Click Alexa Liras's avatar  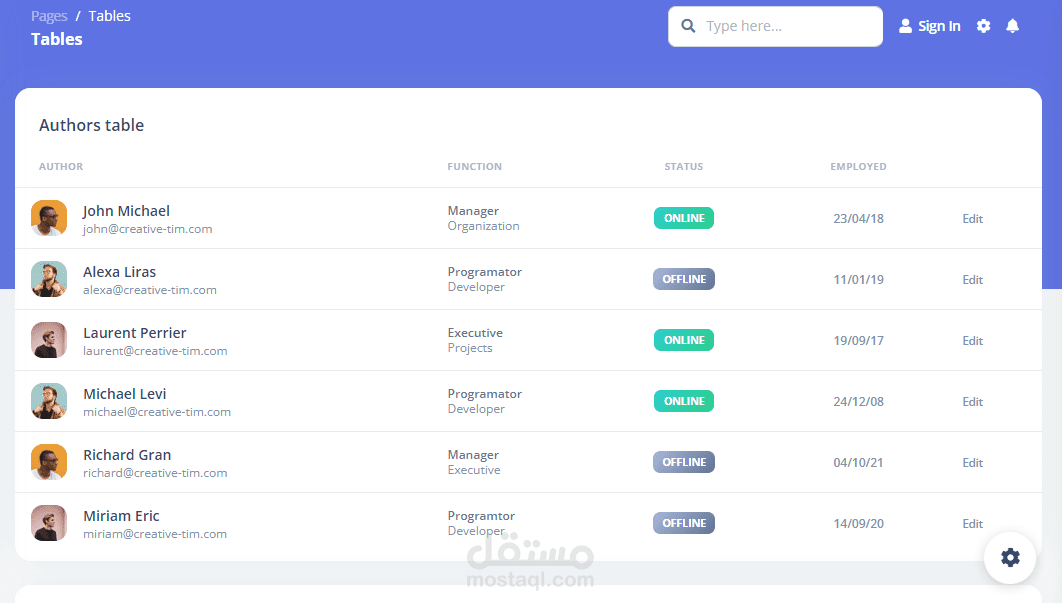[x=49, y=279]
